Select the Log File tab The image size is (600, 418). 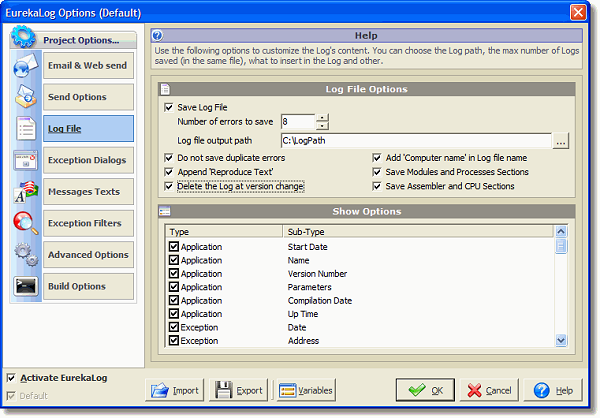pyautogui.click(x=88, y=129)
